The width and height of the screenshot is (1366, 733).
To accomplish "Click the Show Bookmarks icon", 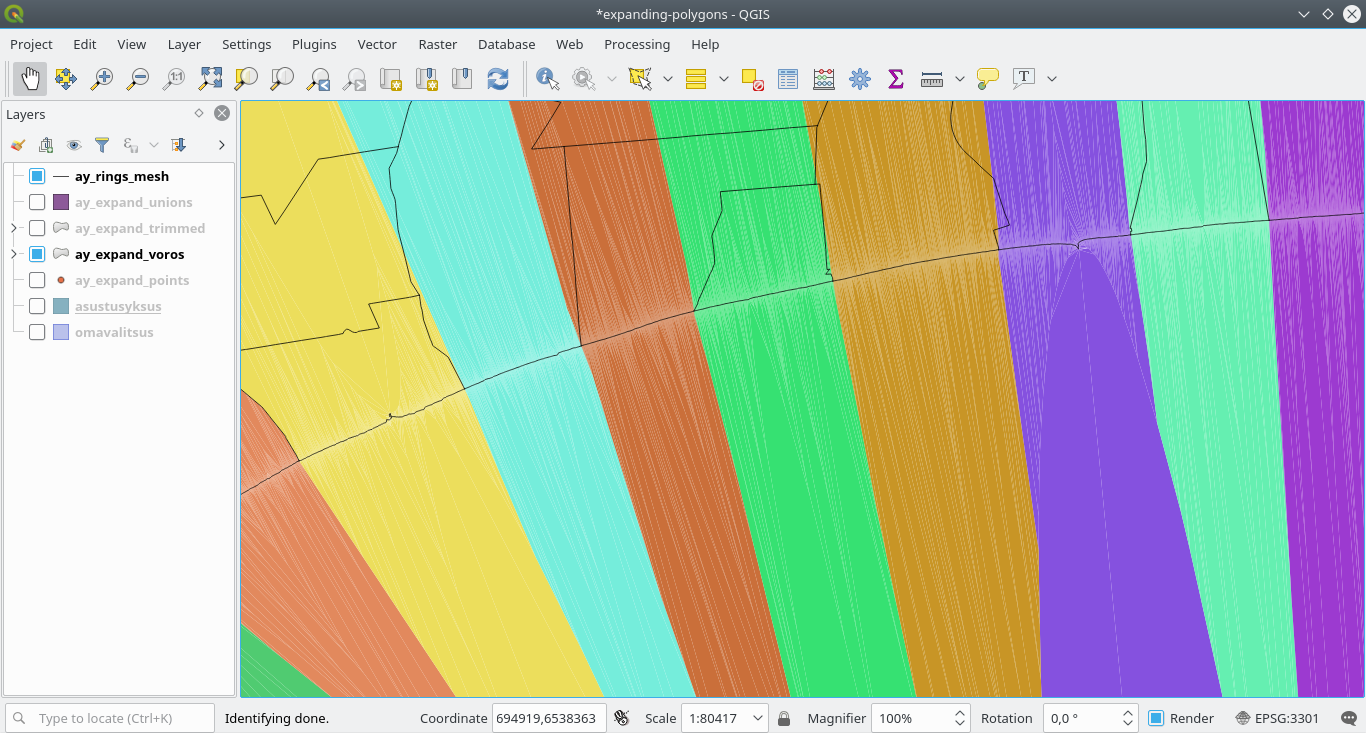I will point(462,78).
